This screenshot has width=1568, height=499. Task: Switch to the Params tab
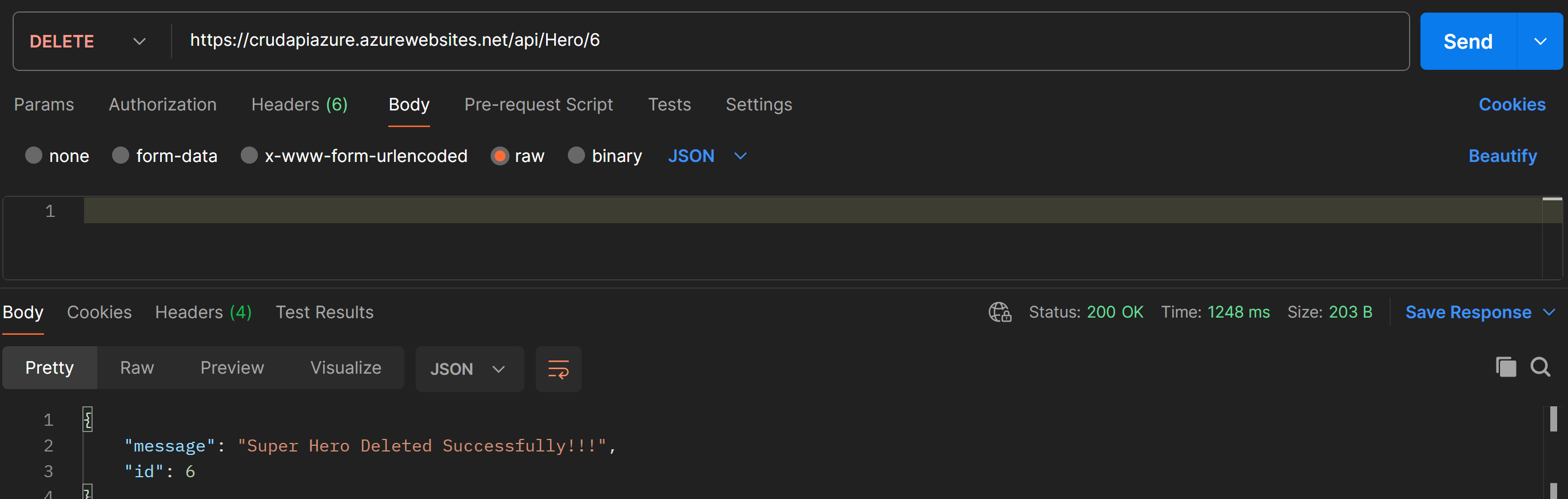[44, 104]
